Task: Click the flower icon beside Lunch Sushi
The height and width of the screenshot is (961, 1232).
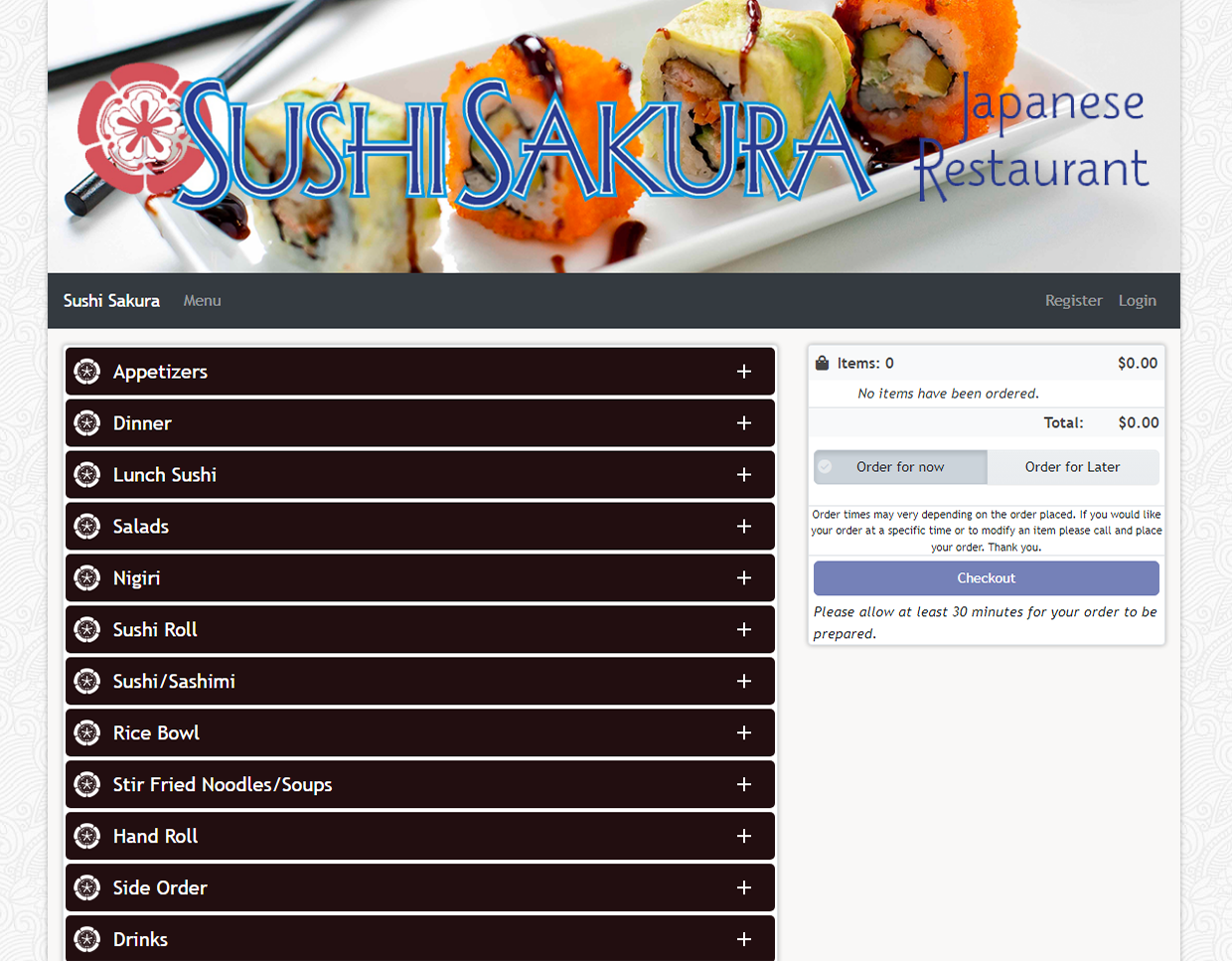Action: click(87, 475)
